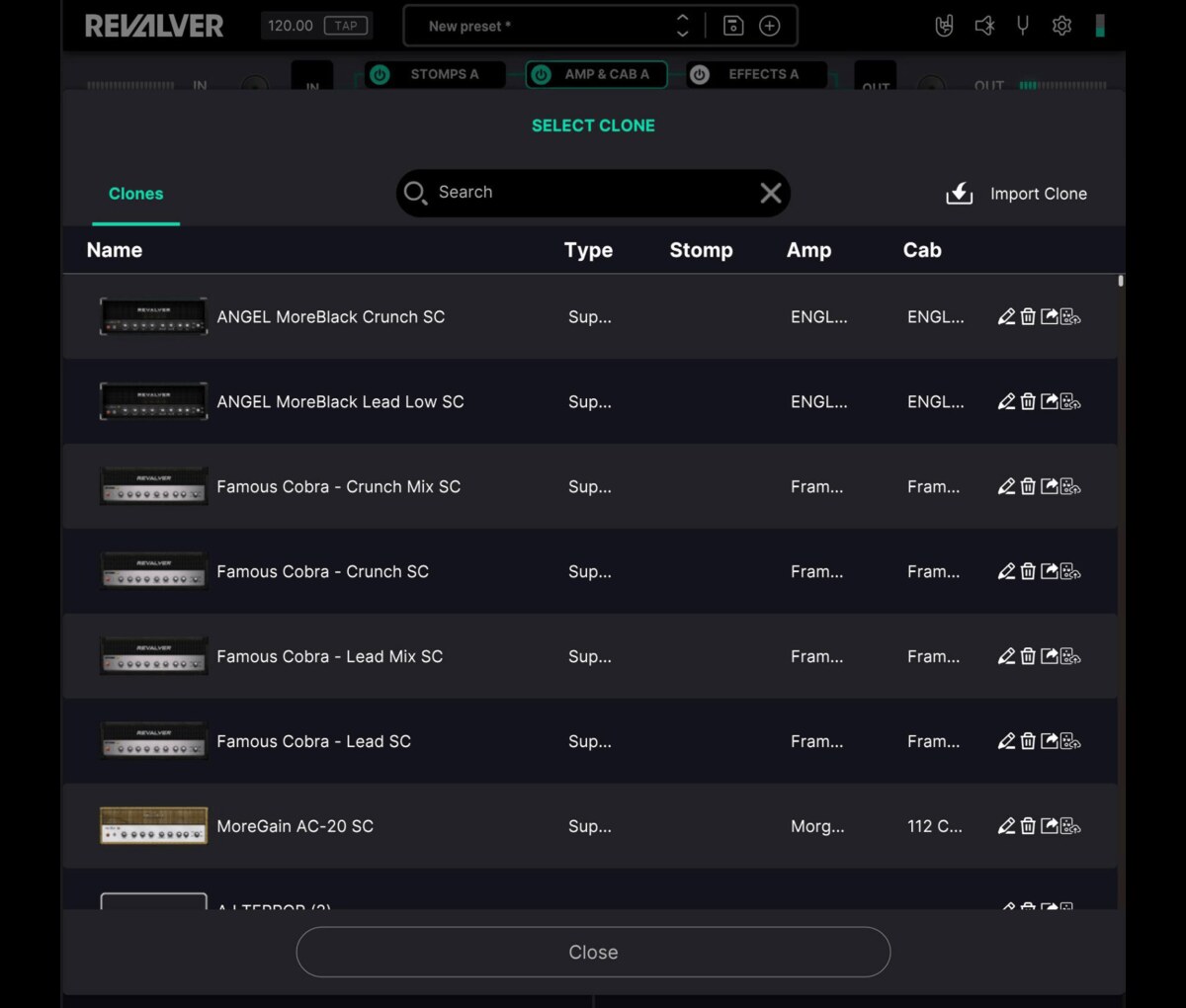Enable EFFECTS A power button
Screen dimensions: 1186x1008
[x=700, y=74]
